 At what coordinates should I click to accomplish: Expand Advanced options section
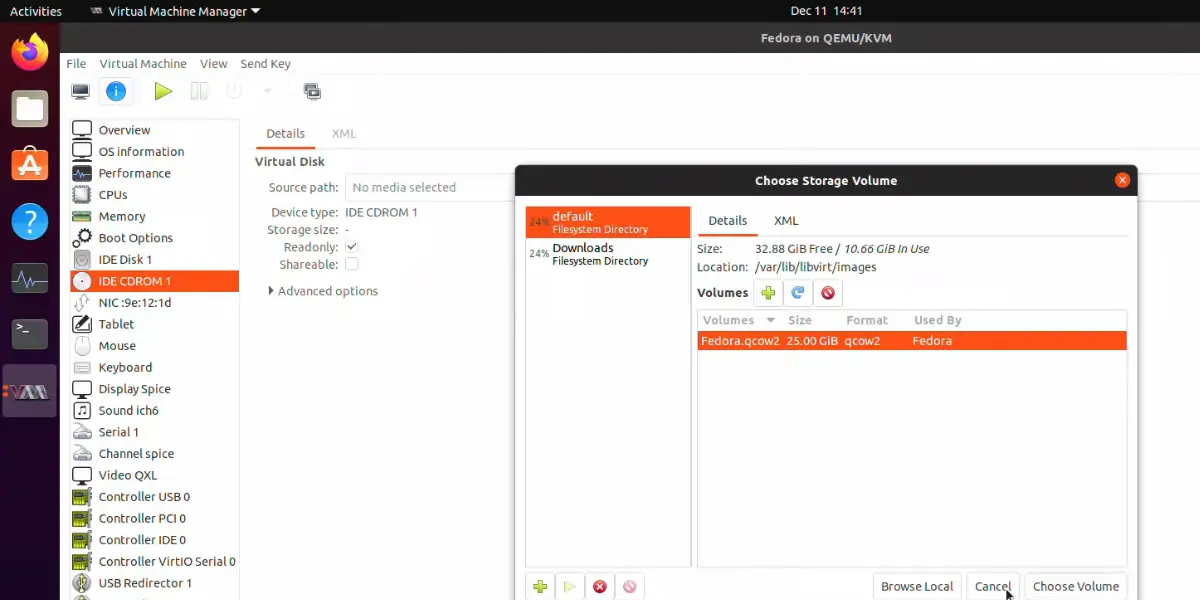pos(323,291)
